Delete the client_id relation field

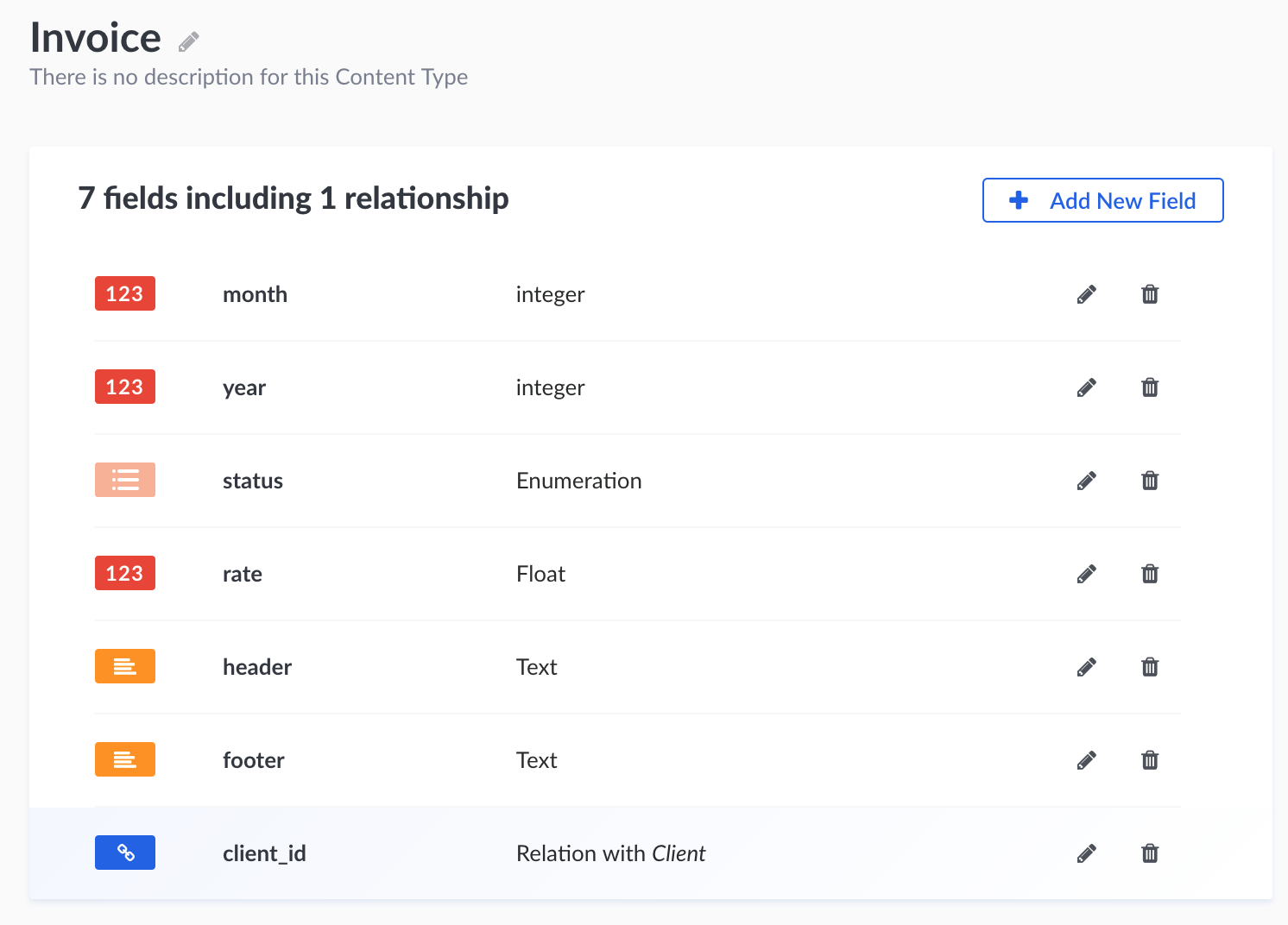point(1150,853)
